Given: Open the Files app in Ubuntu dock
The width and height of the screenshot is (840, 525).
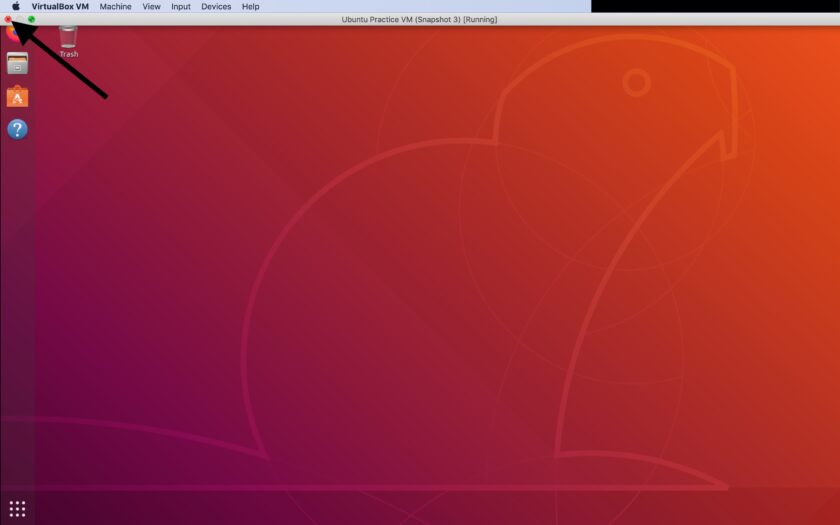Looking at the screenshot, I should (x=17, y=64).
